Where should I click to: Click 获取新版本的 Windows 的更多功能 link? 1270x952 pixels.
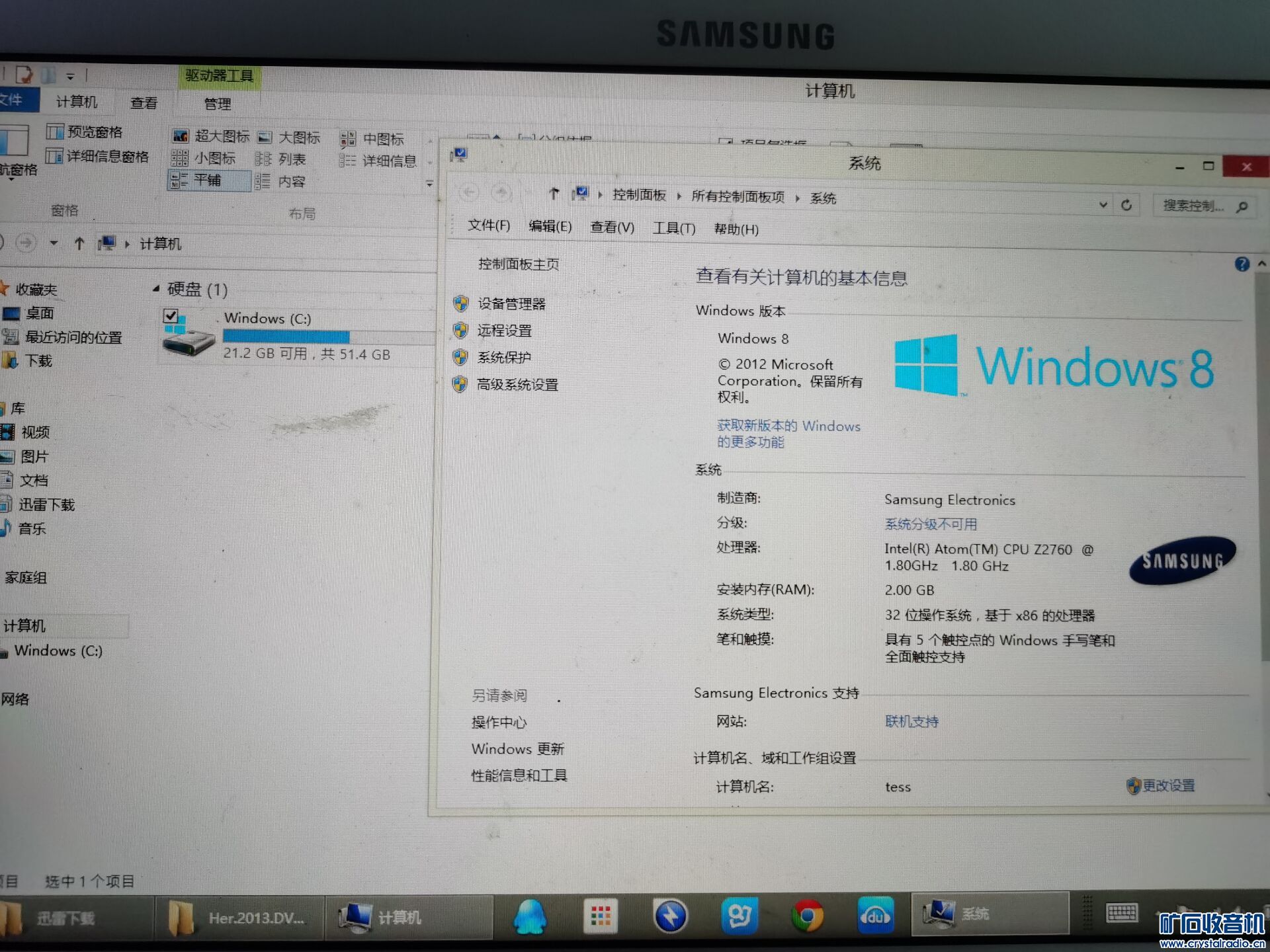coord(788,434)
